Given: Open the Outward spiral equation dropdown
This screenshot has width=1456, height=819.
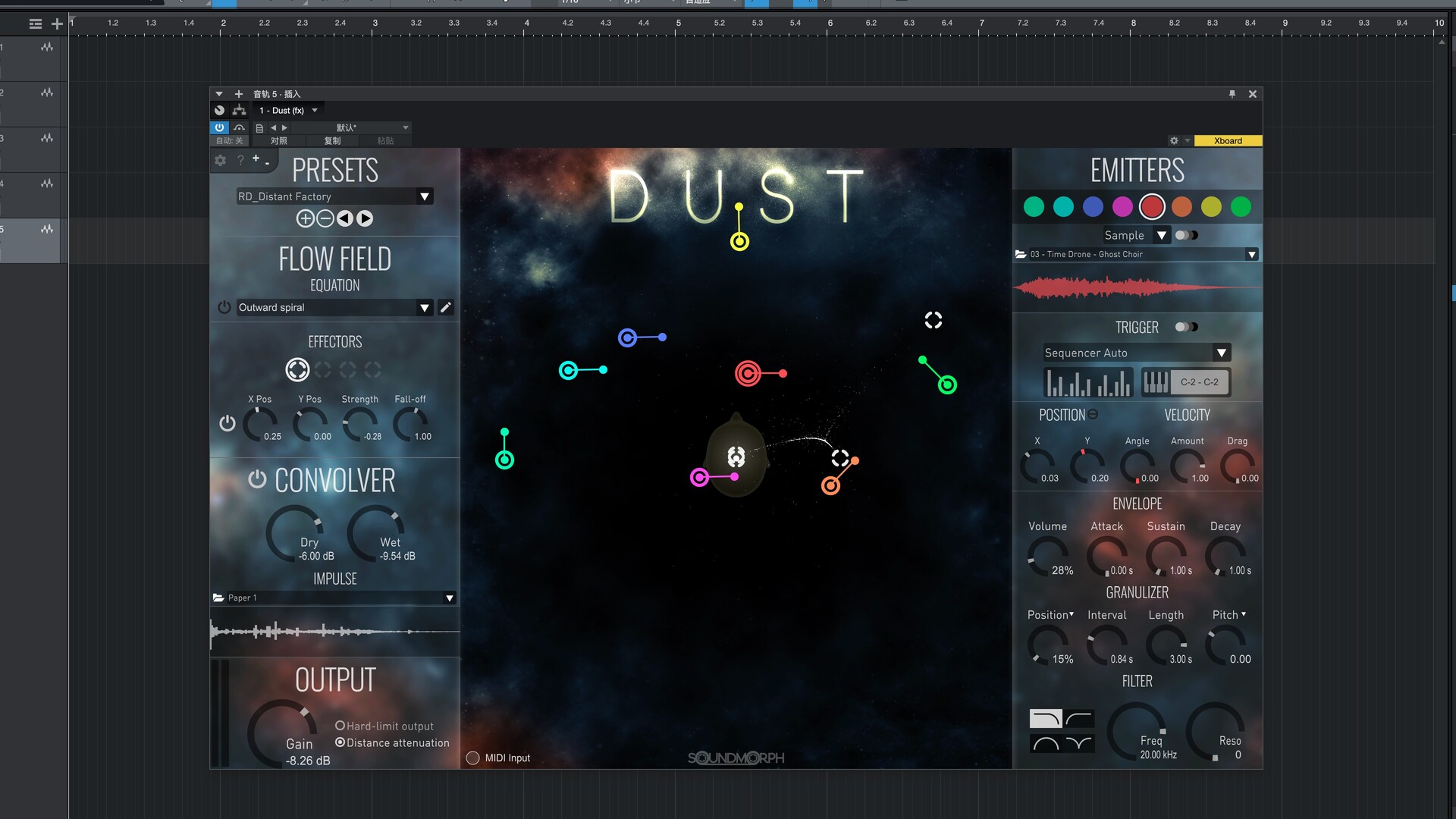Looking at the screenshot, I should point(425,307).
